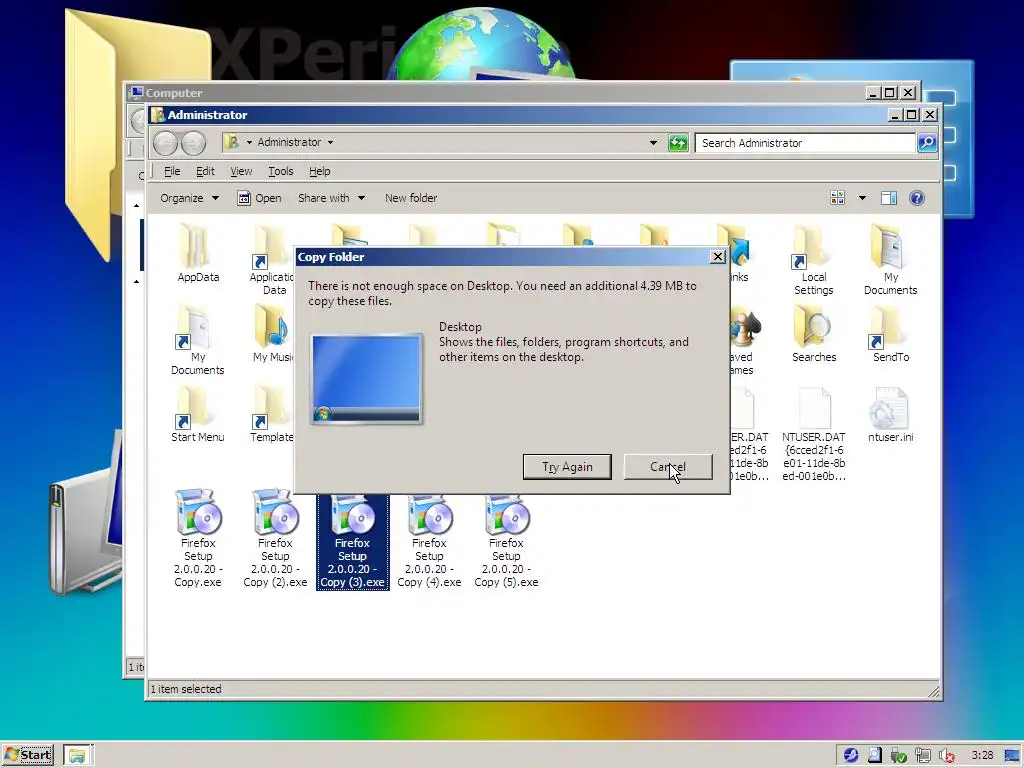The height and width of the screenshot is (768, 1024).
Task: Open dropdown arrow before Administrator in address
Action: click(249, 142)
